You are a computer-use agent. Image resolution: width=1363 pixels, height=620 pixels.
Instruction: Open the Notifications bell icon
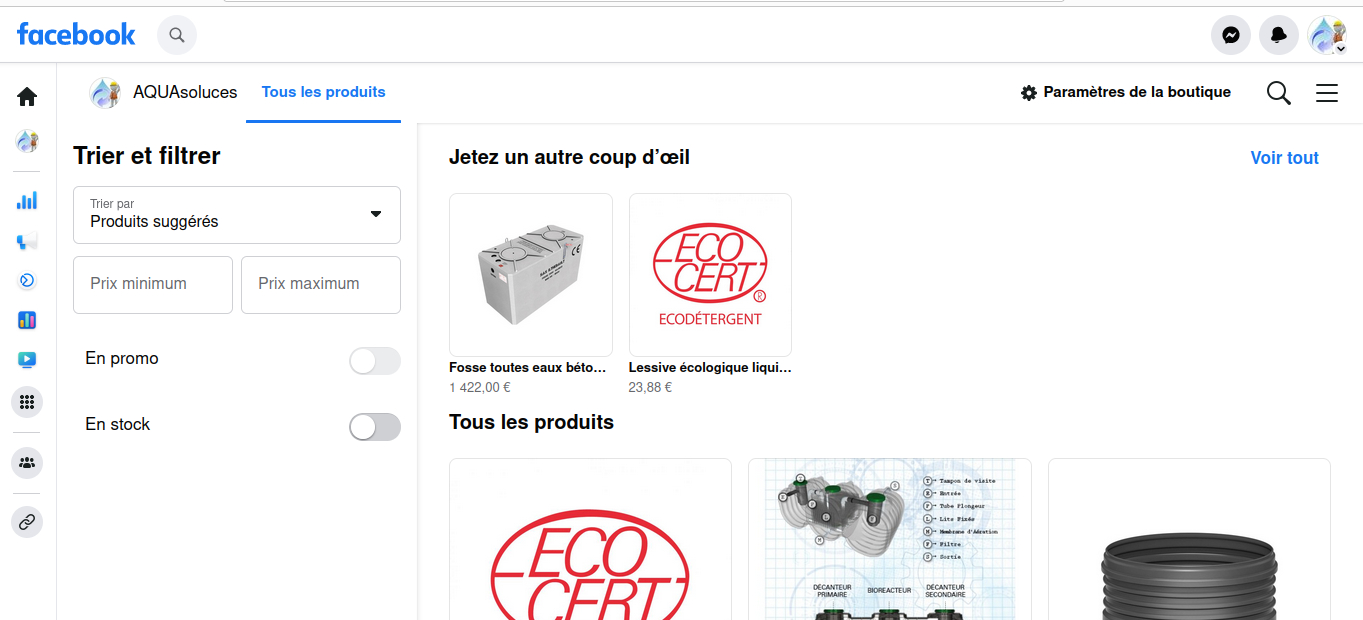click(1278, 35)
